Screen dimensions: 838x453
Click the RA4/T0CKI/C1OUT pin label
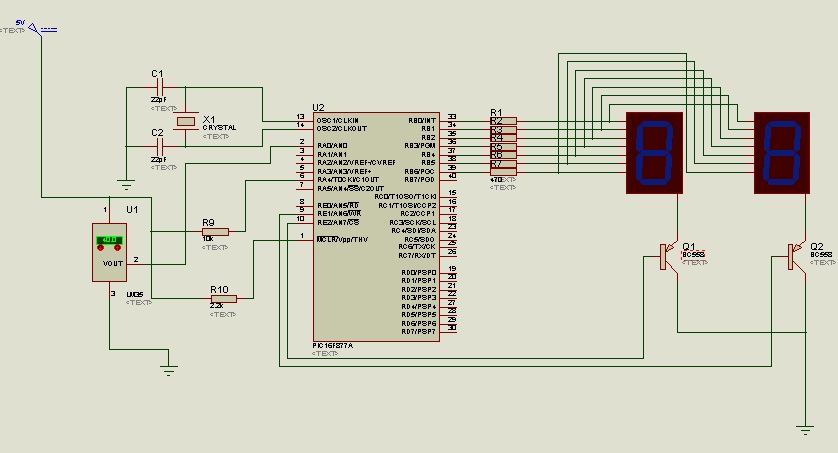point(348,179)
